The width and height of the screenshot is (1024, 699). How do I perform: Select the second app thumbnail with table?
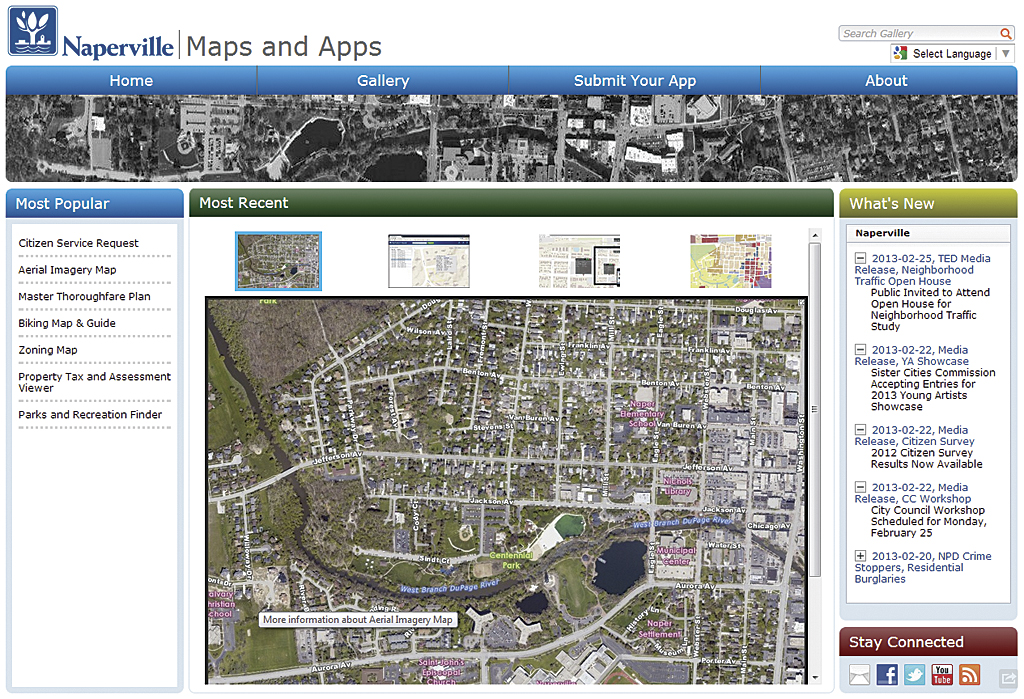[429, 261]
